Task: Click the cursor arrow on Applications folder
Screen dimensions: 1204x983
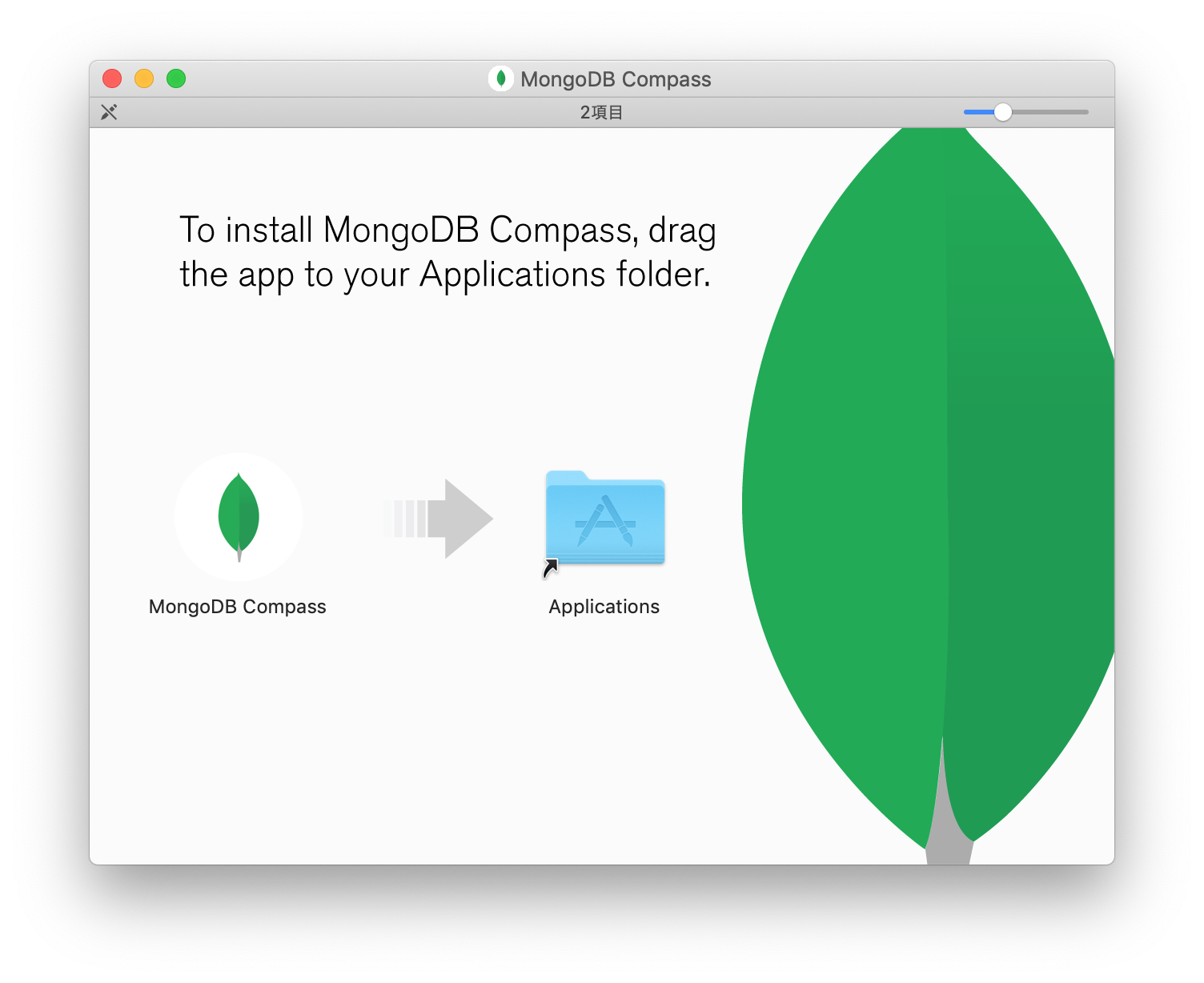Action: coord(552,568)
